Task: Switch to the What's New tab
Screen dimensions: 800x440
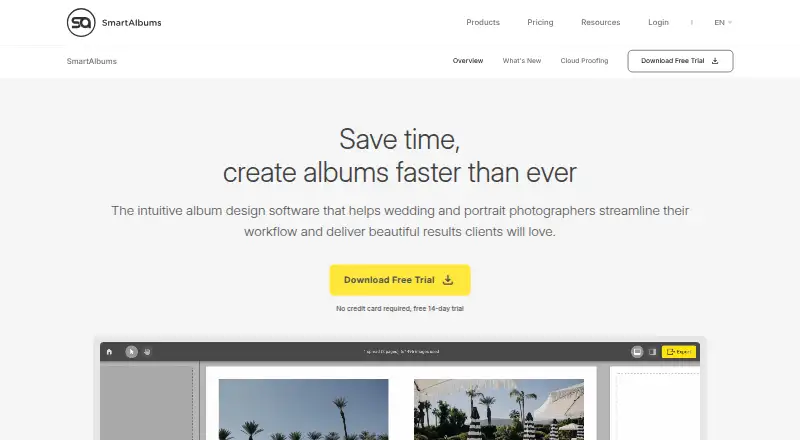Action: [521, 61]
